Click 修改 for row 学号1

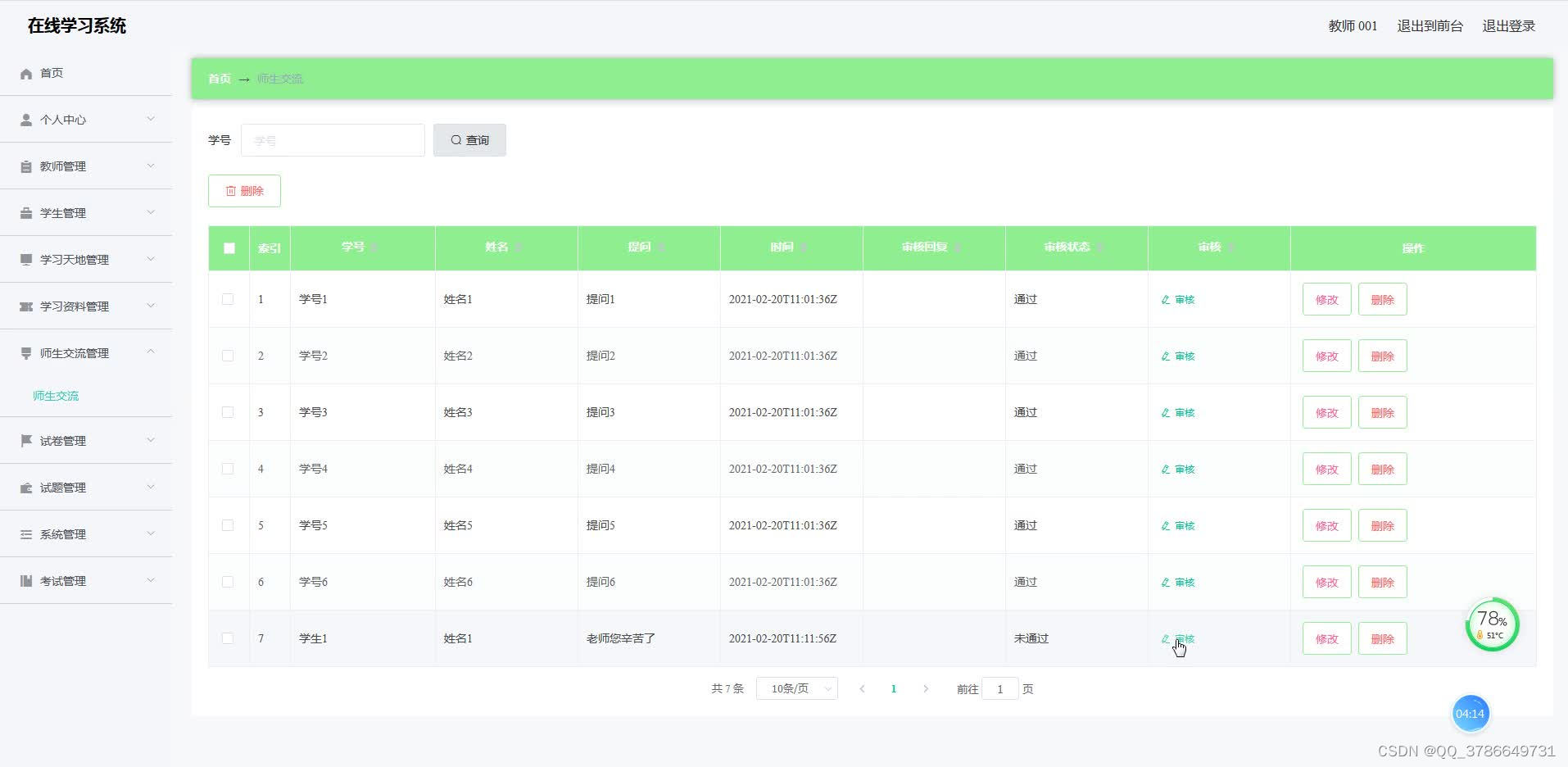pyautogui.click(x=1326, y=299)
